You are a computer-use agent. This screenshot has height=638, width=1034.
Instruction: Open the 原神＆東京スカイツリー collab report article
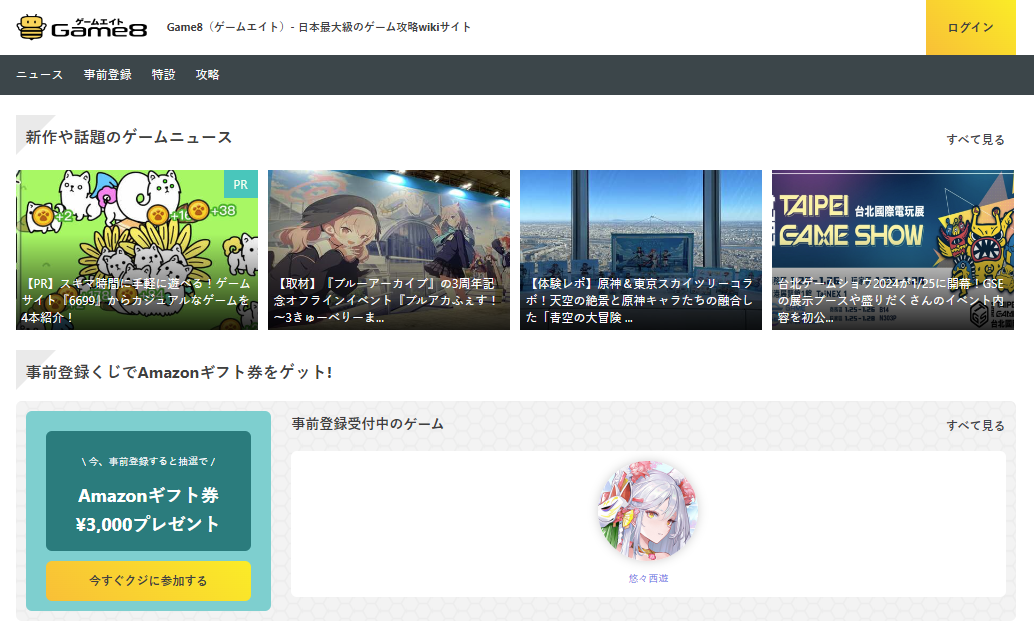point(640,250)
